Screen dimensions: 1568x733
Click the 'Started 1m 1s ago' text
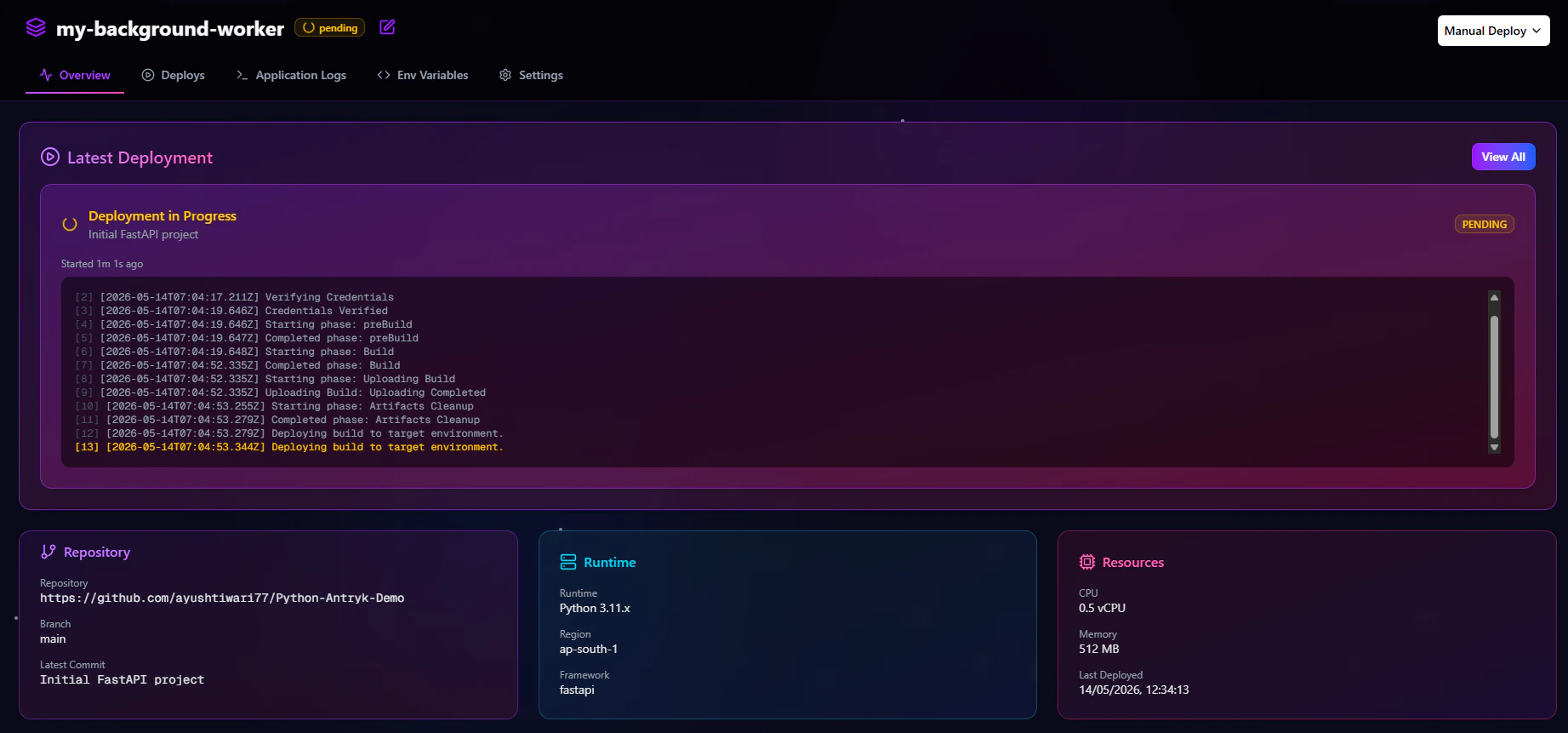pos(102,264)
